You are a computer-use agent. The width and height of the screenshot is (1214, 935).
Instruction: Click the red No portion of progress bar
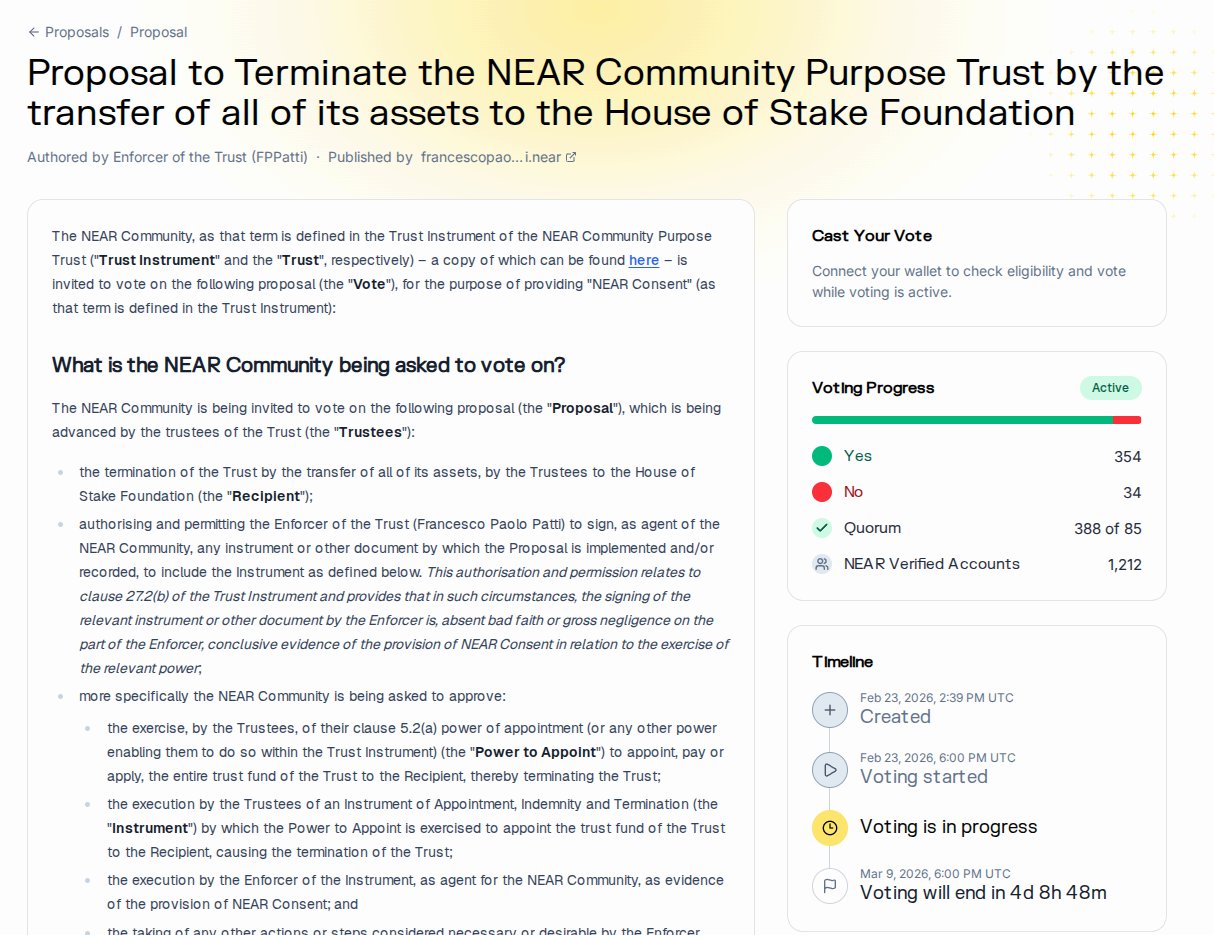point(1127,420)
